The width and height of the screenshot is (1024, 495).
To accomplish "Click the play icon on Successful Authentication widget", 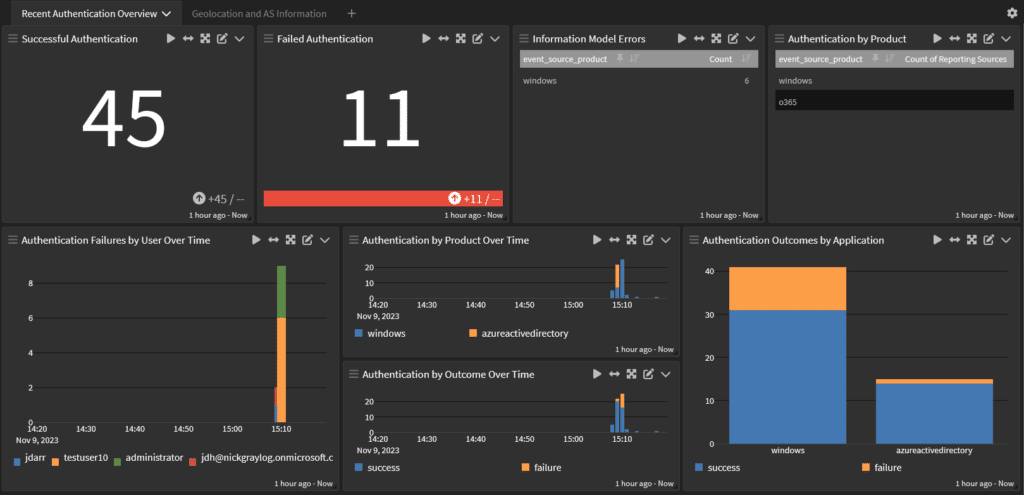I will (171, 39).
